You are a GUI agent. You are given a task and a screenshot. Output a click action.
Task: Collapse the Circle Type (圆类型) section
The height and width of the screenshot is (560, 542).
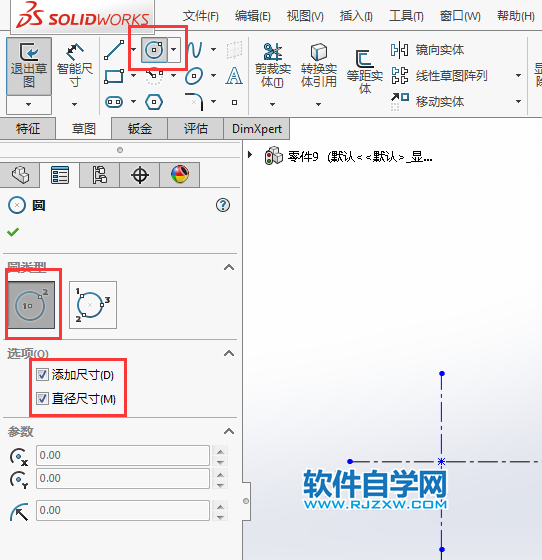[x=229, y=267]
